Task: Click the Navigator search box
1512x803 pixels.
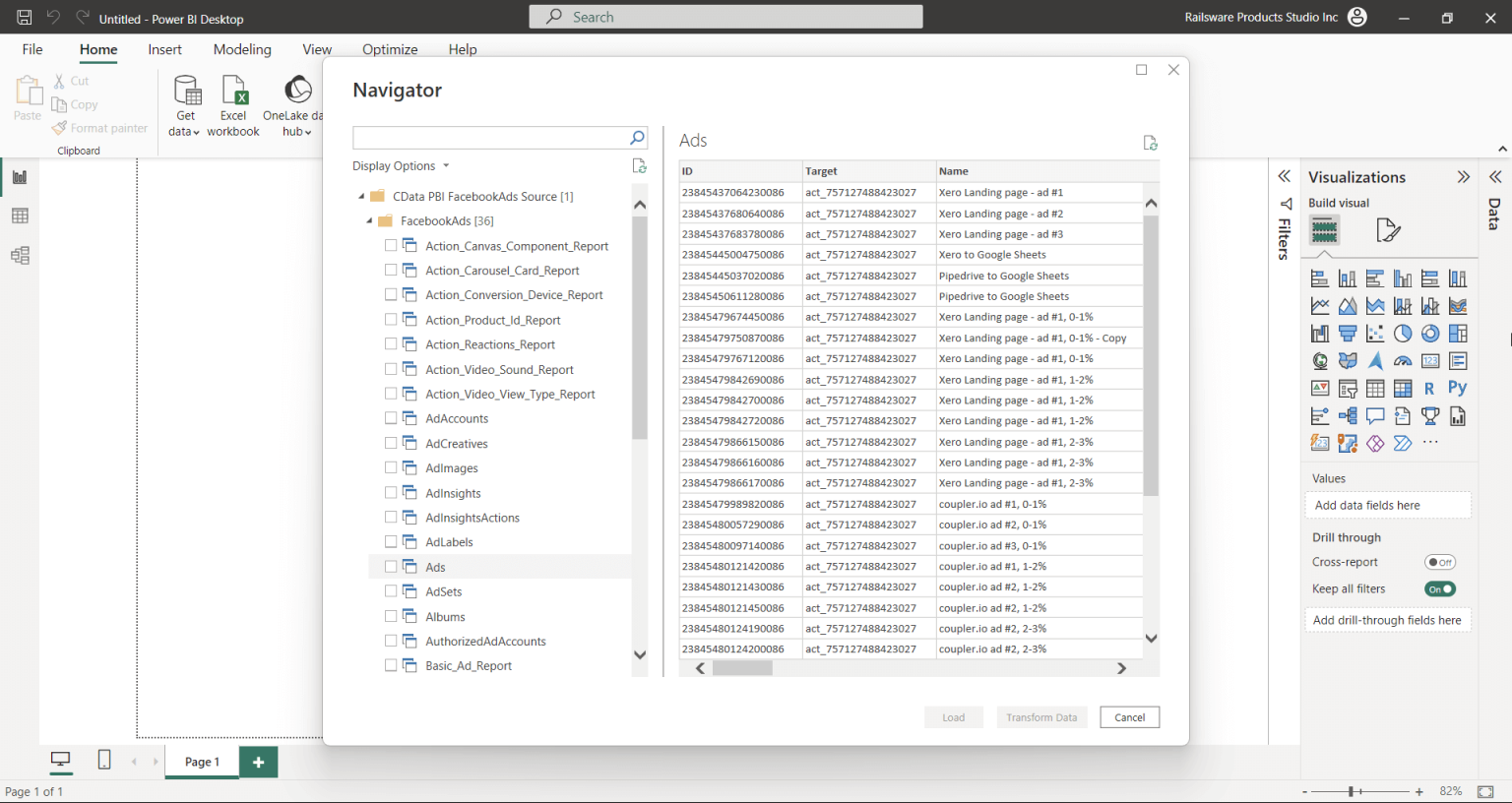Action: (492, 138)
